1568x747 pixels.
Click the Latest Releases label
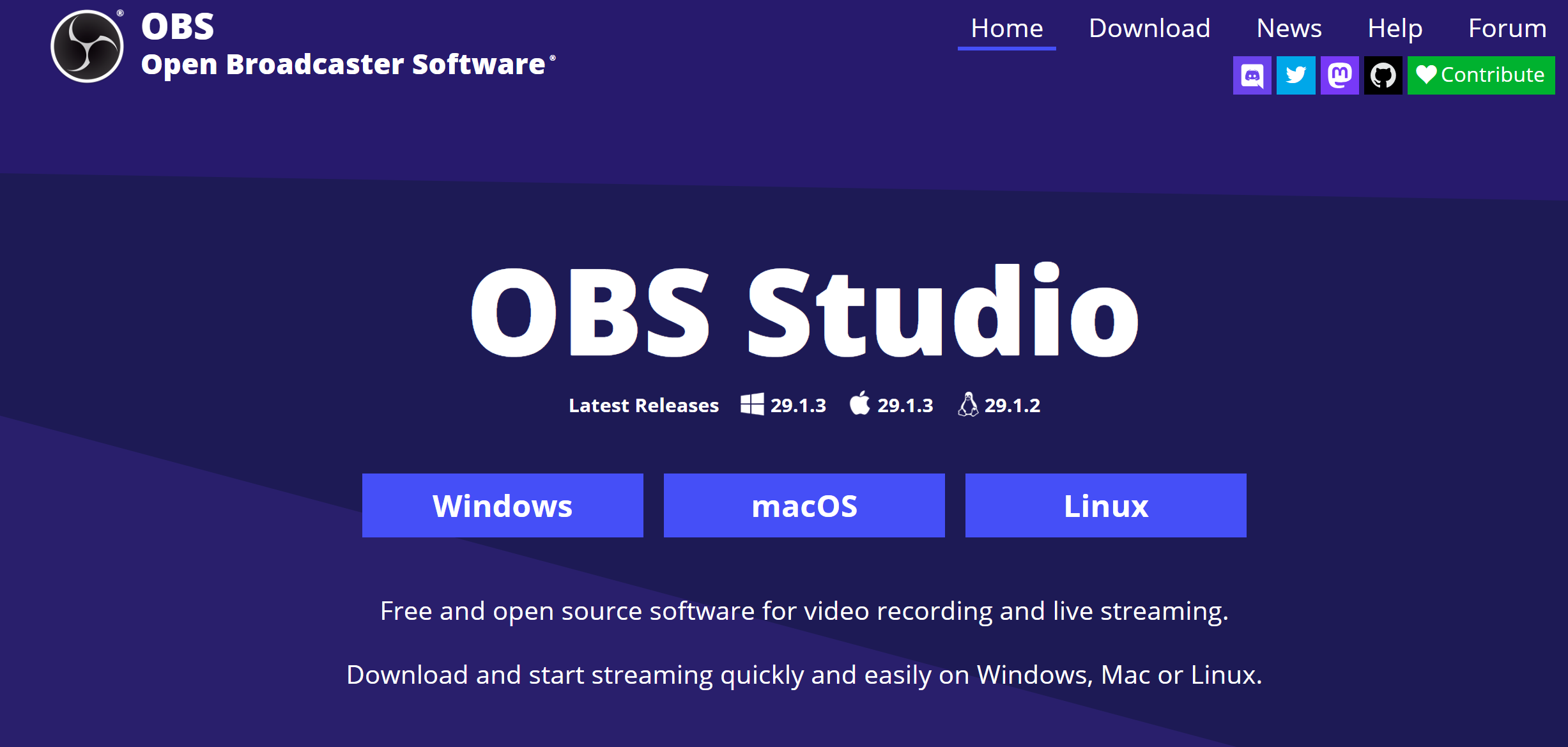coord(644,405)
